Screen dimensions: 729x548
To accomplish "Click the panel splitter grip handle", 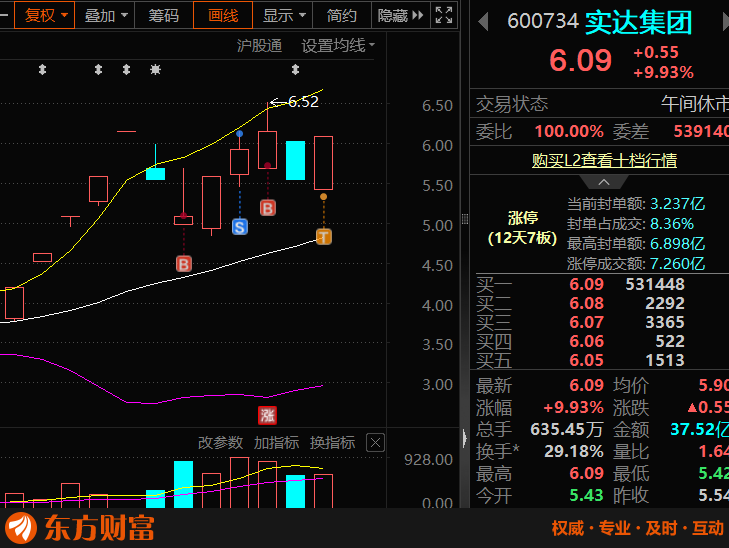I will pyautogui.click(x=465, y=218).
